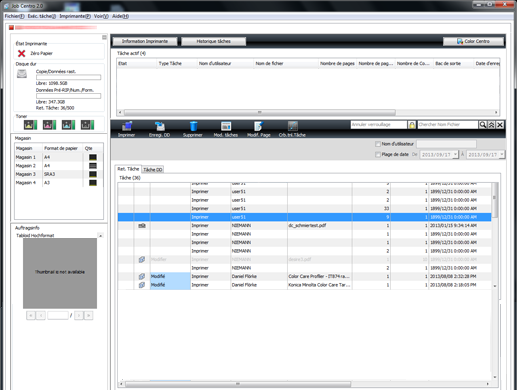
Task: Click the X icon to clear search
Action: click(500, 125)
